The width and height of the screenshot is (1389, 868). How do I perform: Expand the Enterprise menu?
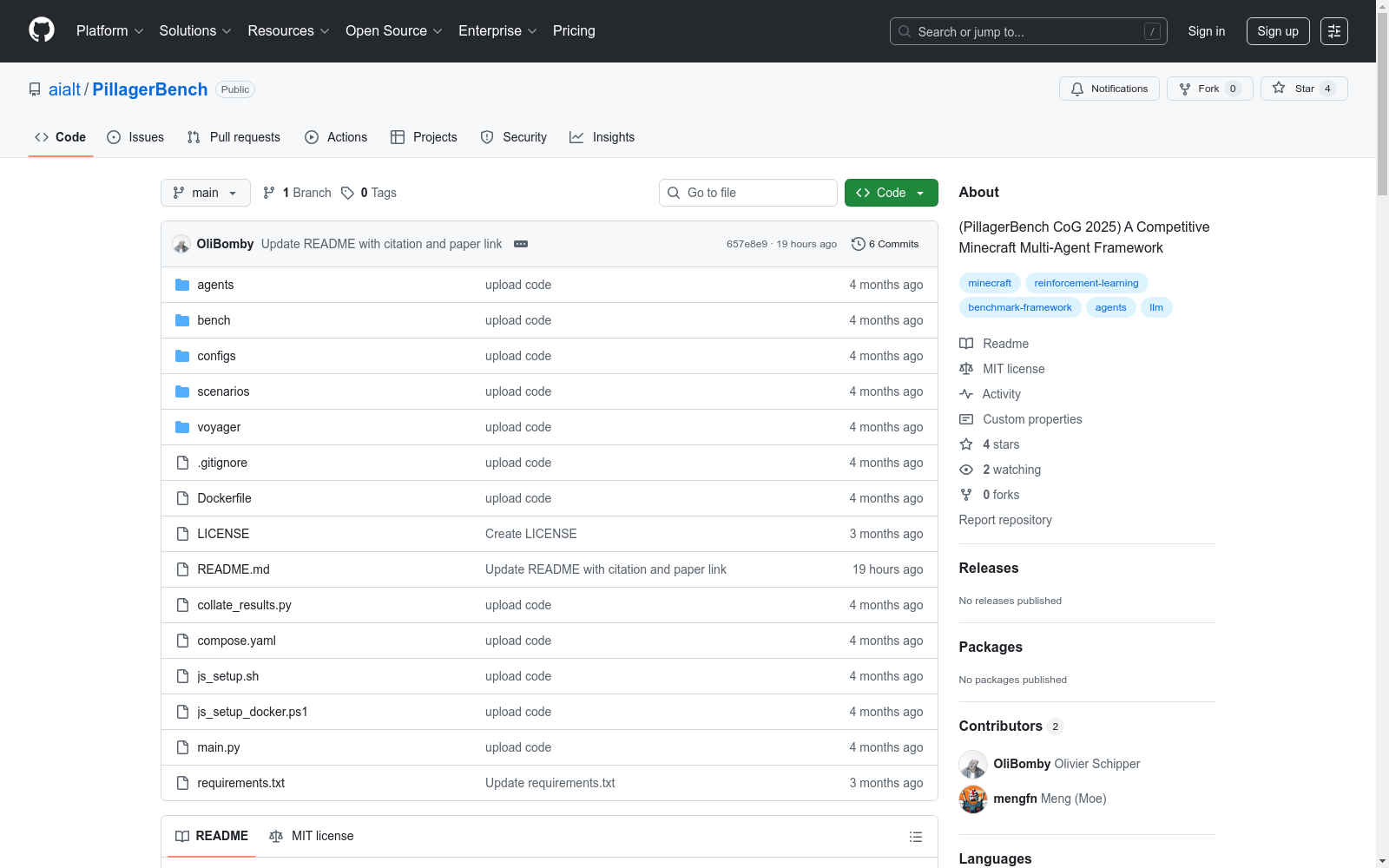tap(498, 31)
